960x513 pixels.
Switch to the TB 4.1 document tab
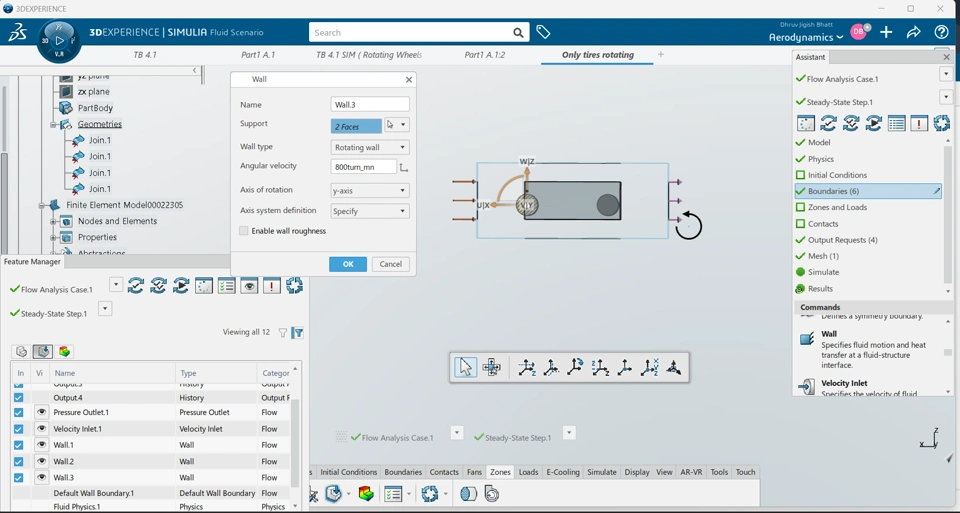click(x=145, y=54)
